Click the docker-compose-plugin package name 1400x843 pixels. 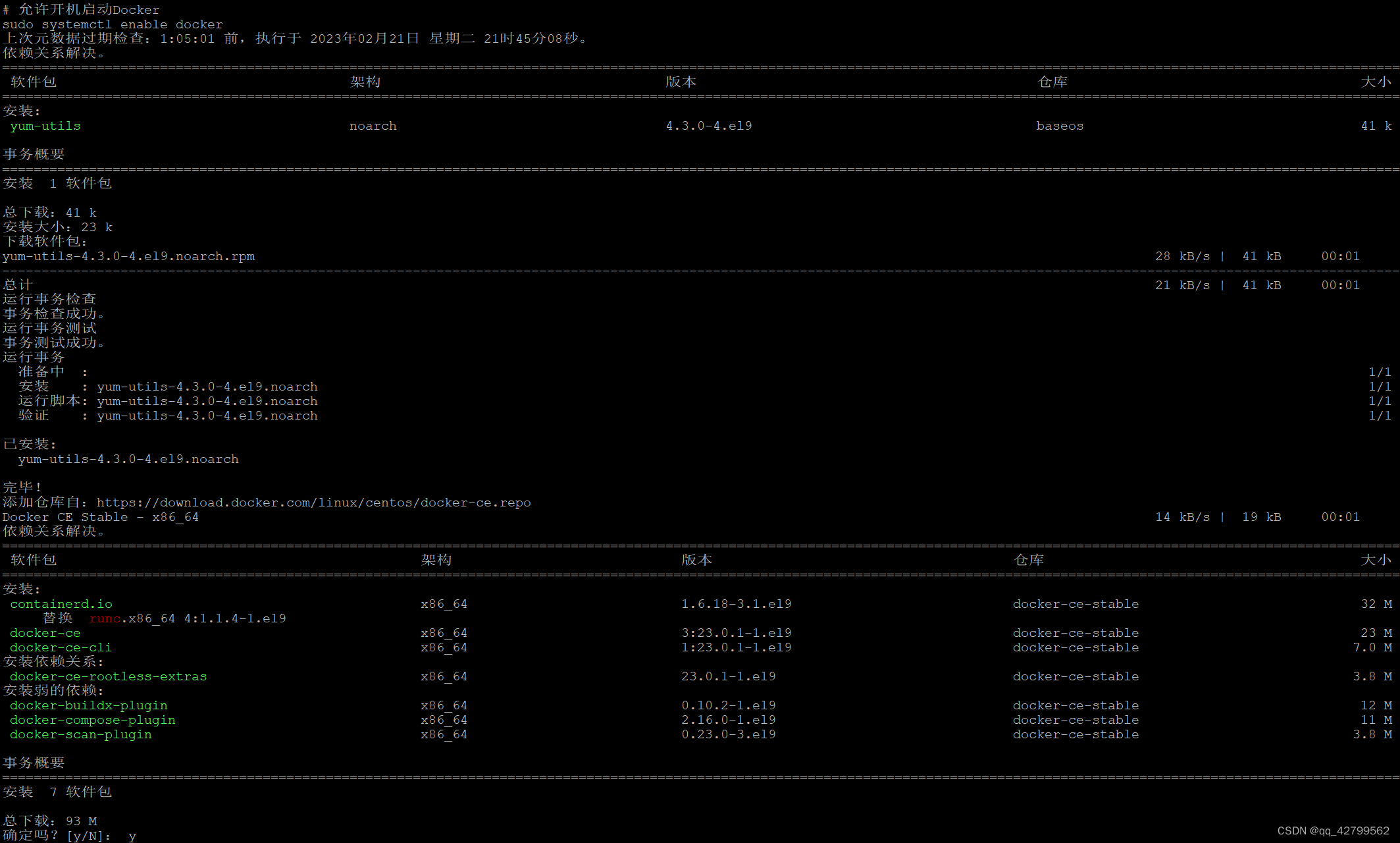point(93,720)
